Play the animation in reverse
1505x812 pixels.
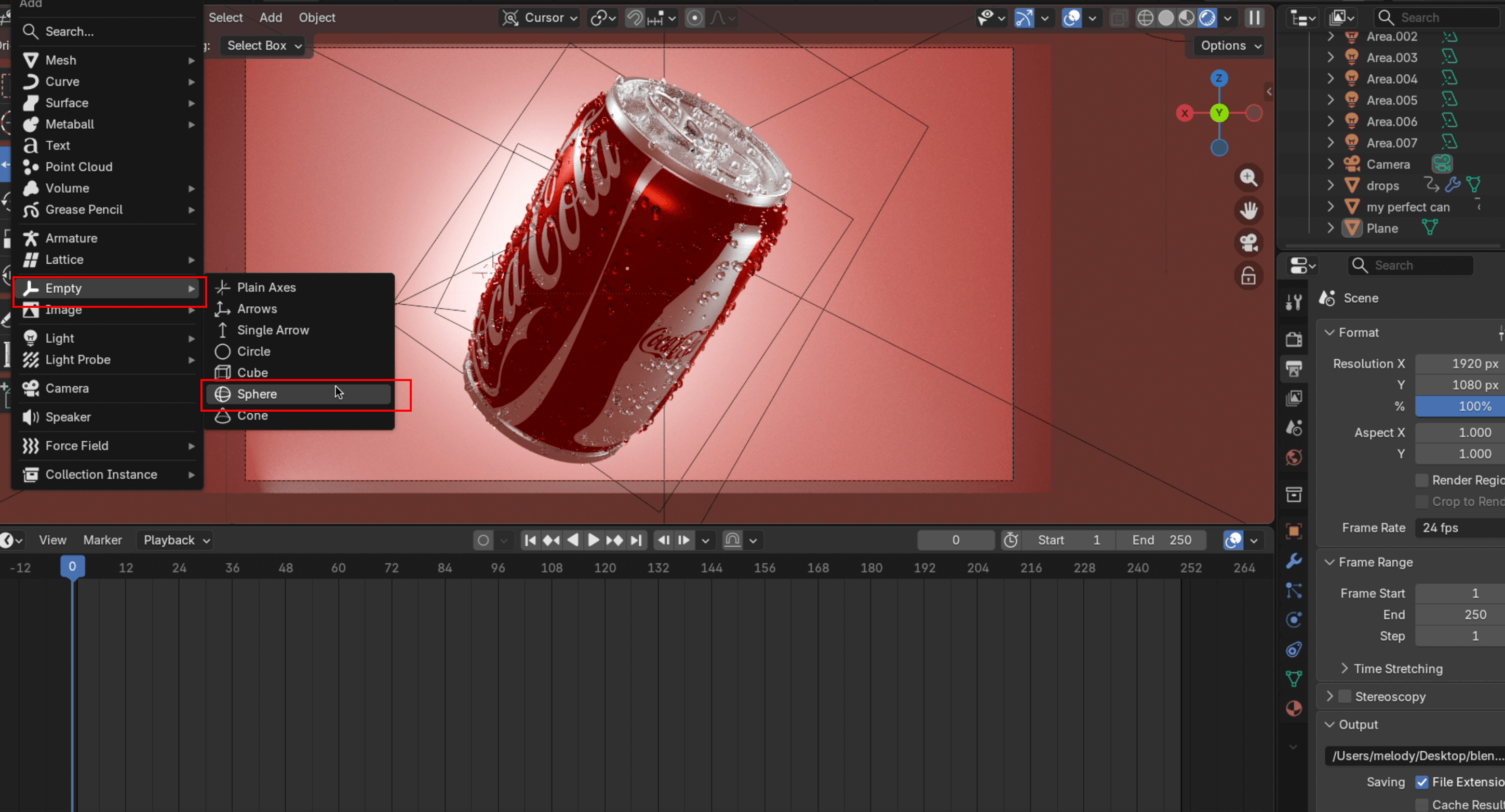point(572,540)
